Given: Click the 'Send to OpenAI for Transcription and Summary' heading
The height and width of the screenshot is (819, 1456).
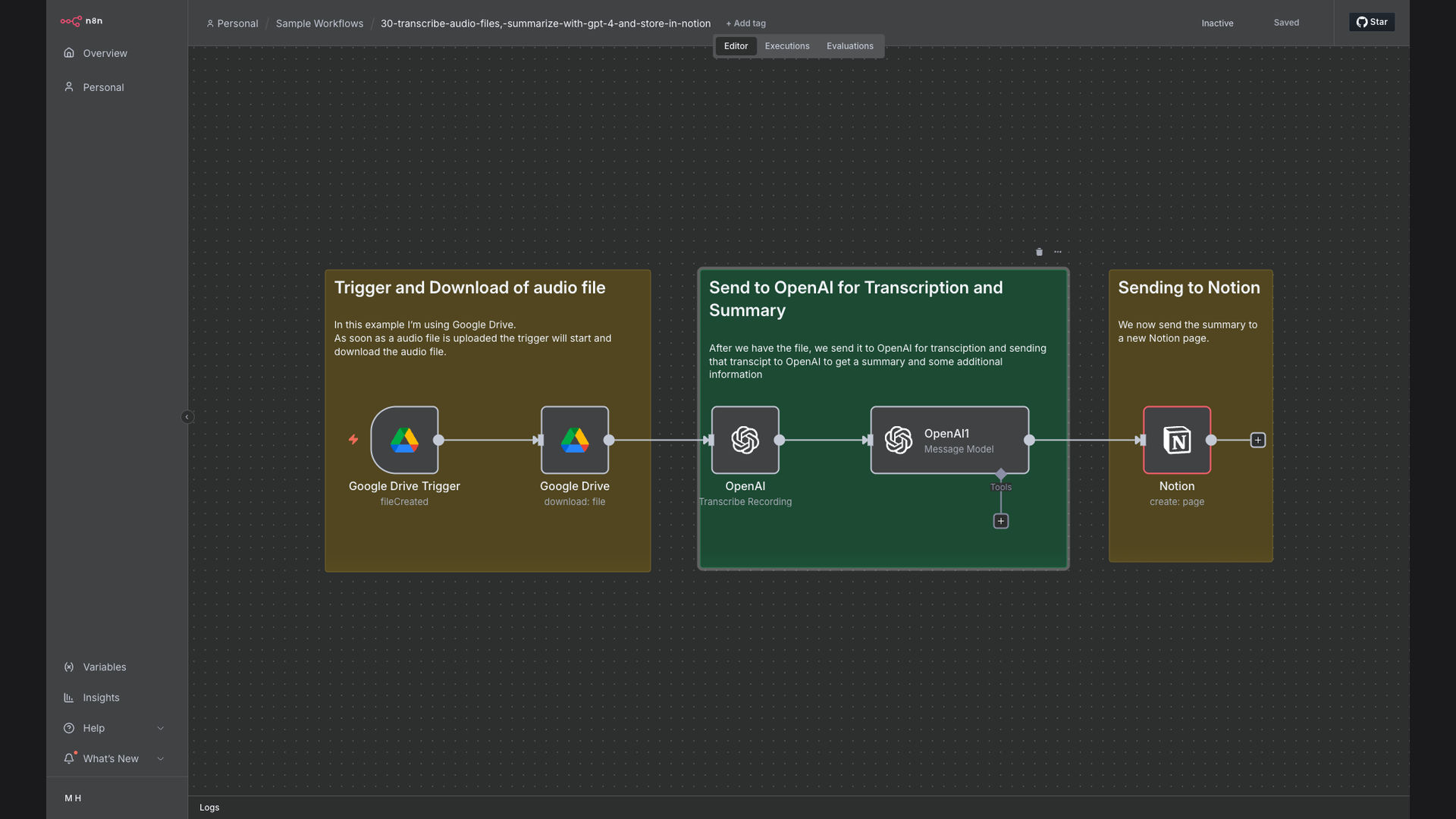Looking at the screenshot, I should point(855,299).
